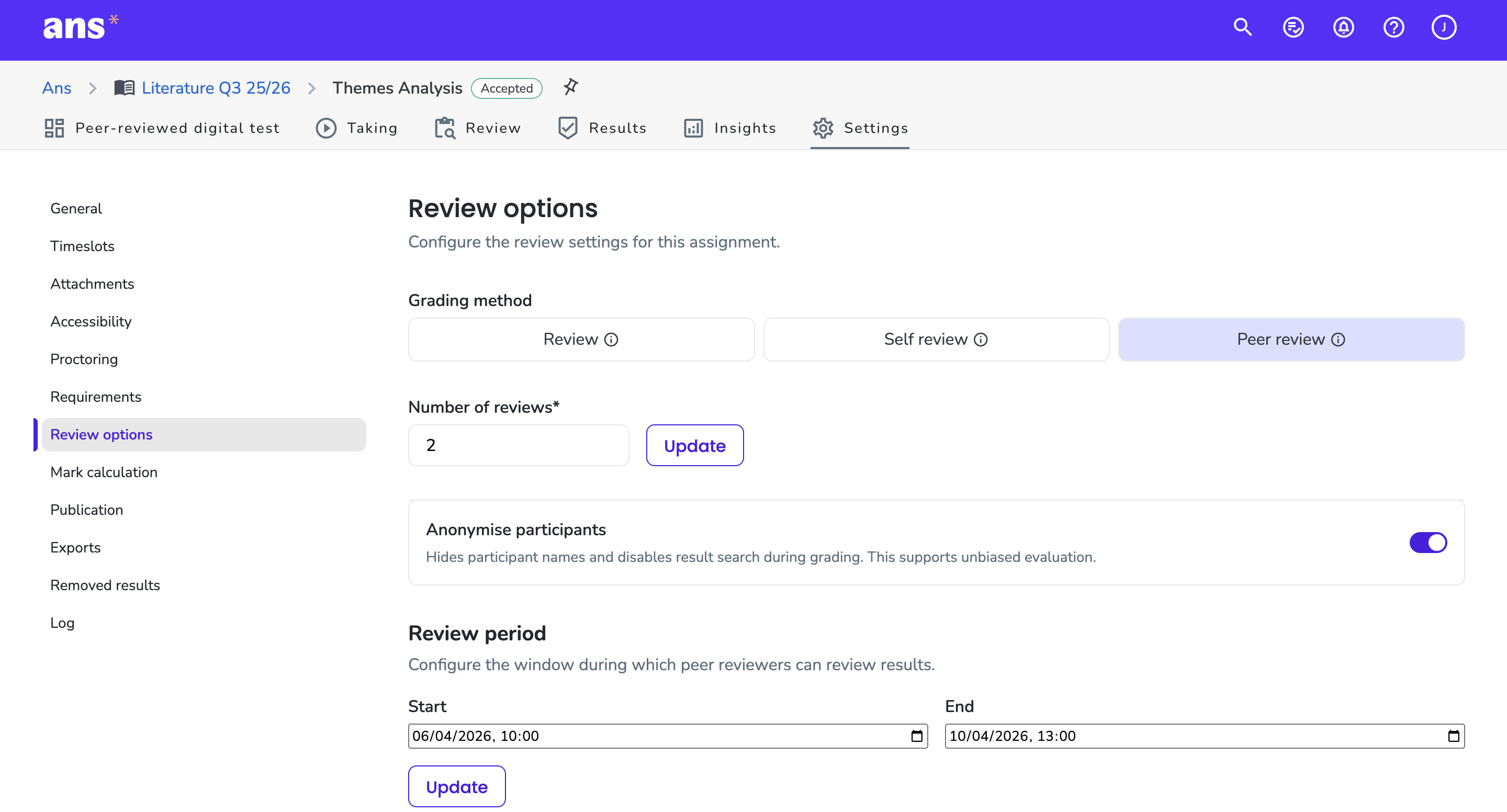Open the Literature Q3 25/26 breadcrumb link
The height and width of the screenshot is (812, 1507).
coord(216,88)
